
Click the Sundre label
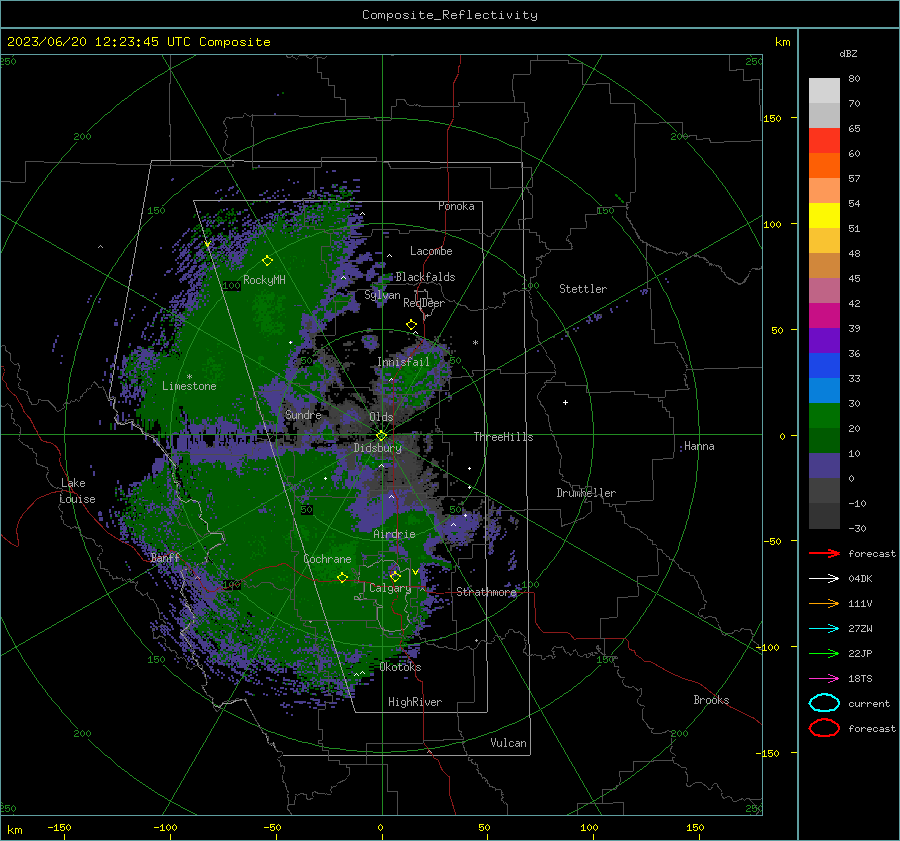[x=303, y=414]
